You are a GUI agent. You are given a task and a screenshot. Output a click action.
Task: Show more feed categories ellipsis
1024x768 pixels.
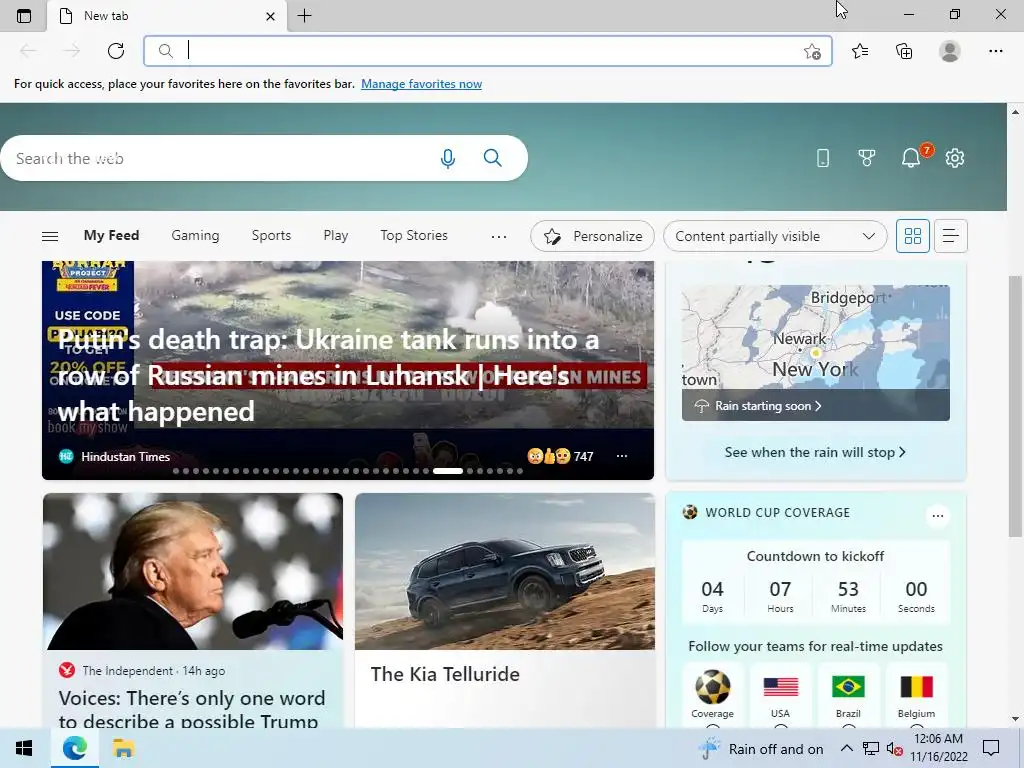point(499,236)
